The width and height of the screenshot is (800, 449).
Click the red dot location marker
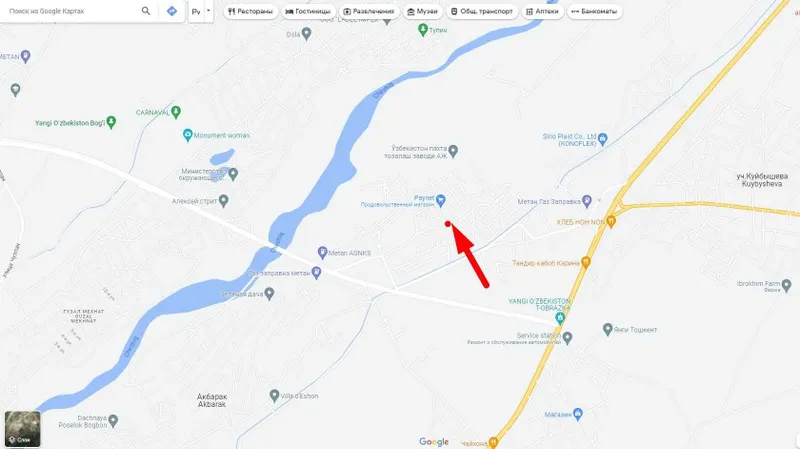(447, 224)
